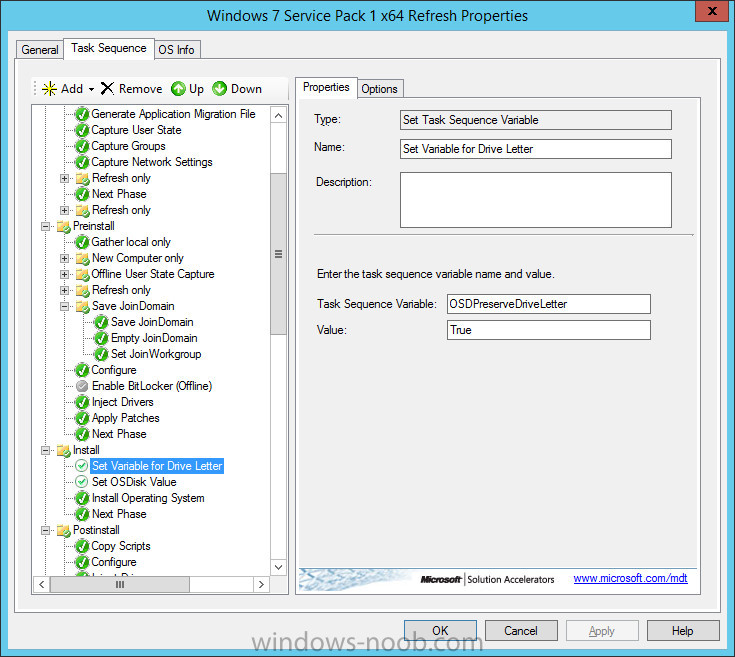Click the Add toolbar star icon

(49, 89)
